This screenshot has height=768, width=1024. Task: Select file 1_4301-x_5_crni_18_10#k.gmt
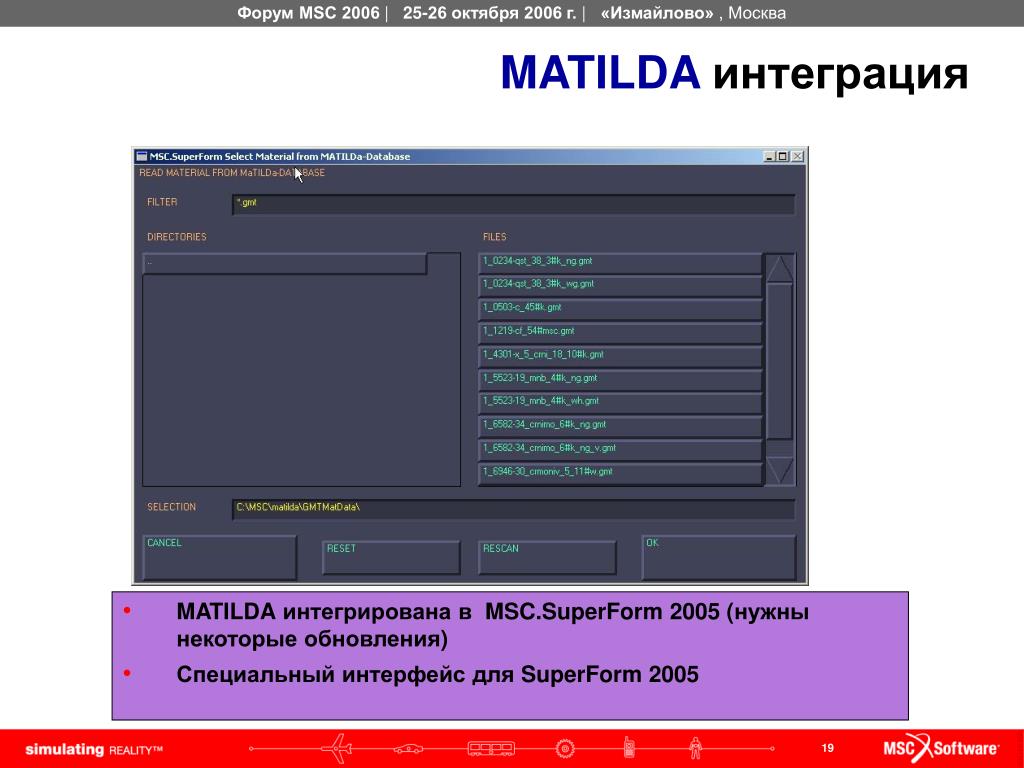click(x=620, y=356)
